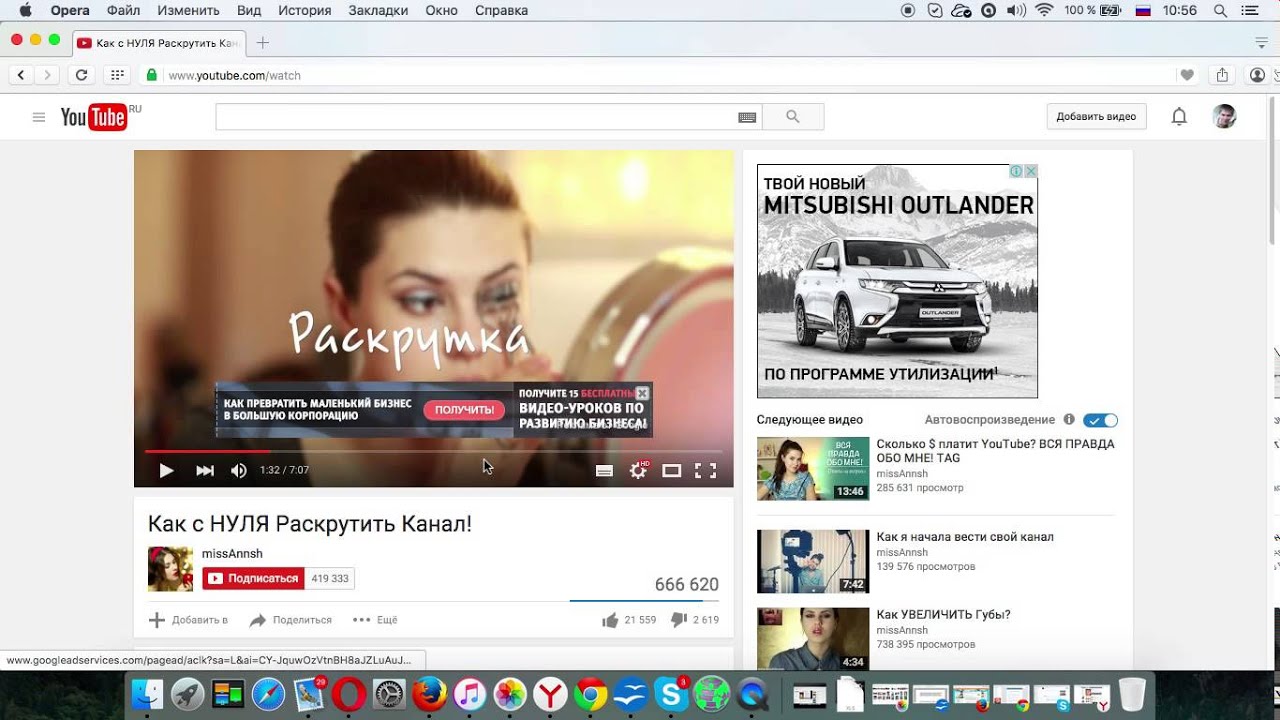Expand the Ещё more actions menu
This screenshot has width=1280, height=720.
click(x=375, y=620)
